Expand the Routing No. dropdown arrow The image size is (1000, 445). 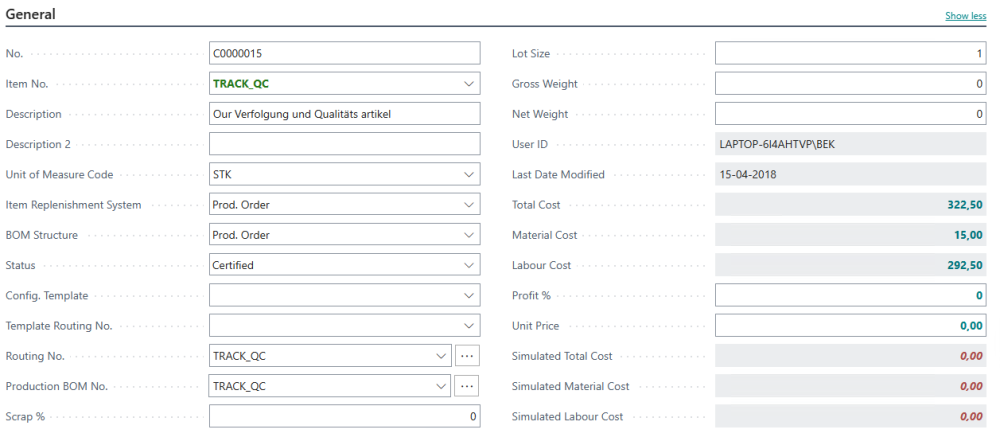(441, 356)
